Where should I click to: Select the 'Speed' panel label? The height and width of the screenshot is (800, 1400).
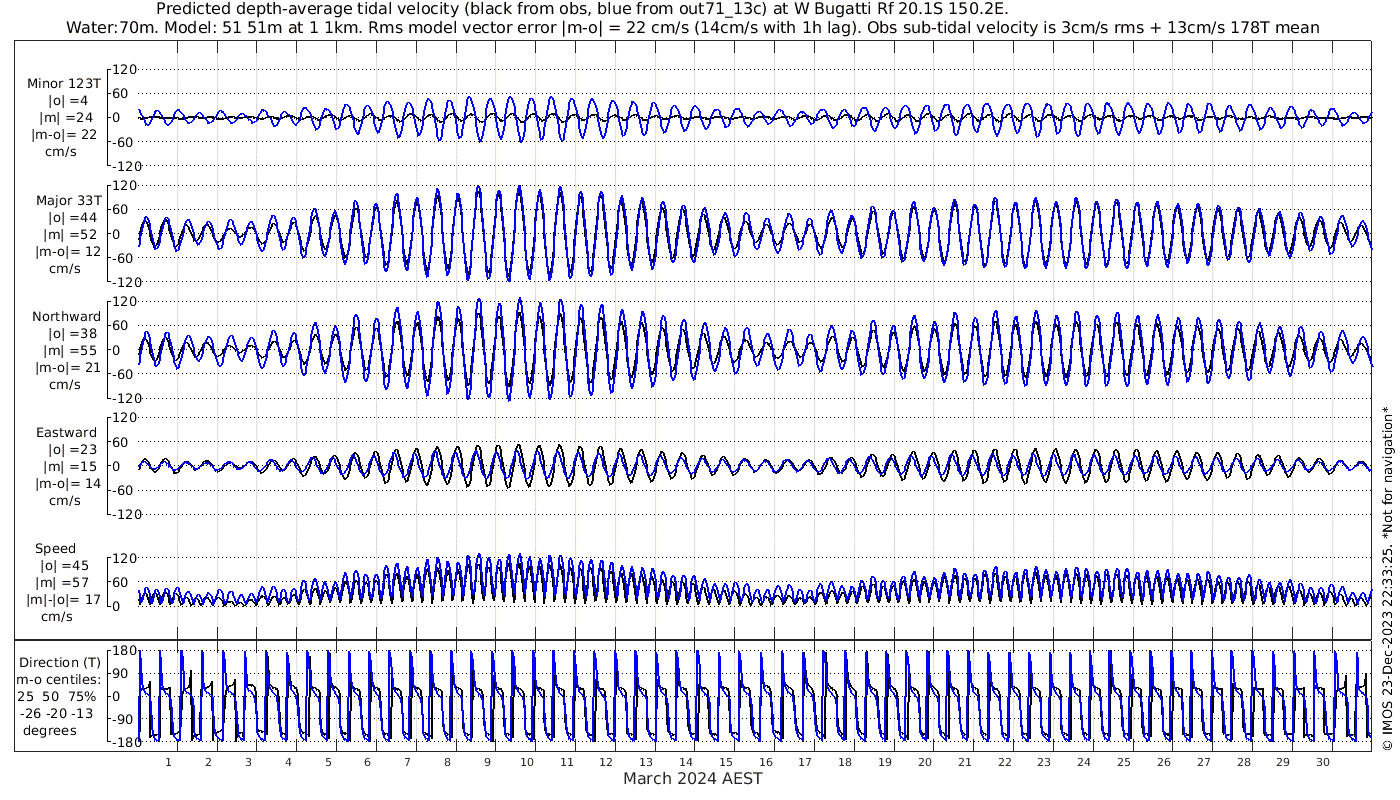point(55,549)
